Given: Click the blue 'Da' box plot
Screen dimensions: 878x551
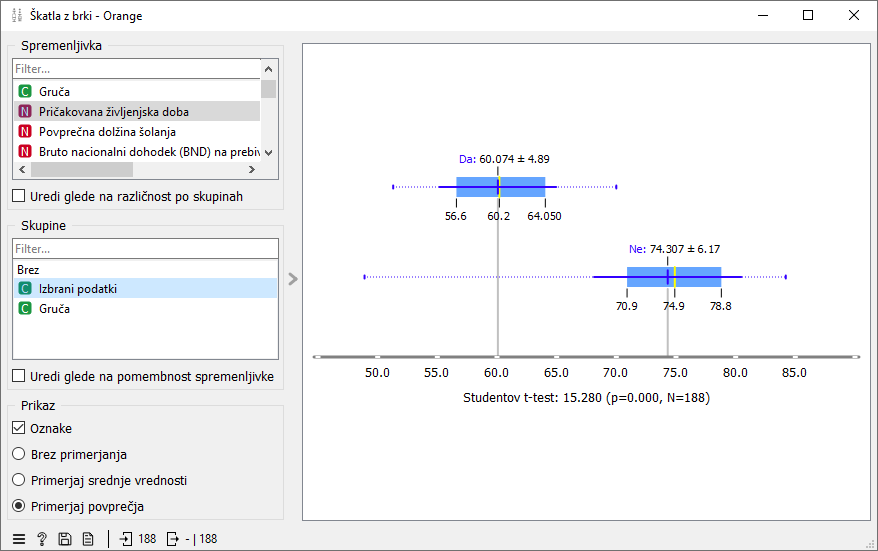Looking at the screenshot, I should click(501, 187).
